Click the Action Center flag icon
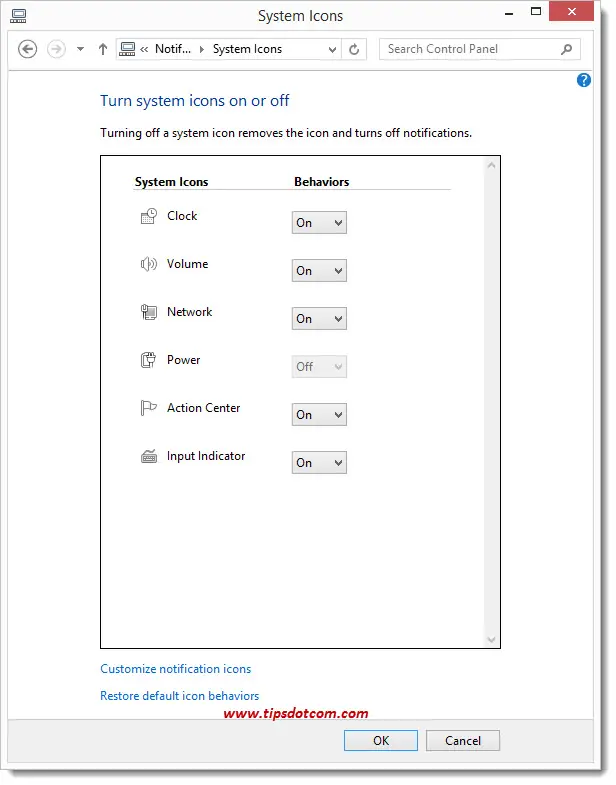The width and height of the screenshot is (616, 785). pyautogui.click(x=148, y=408)
